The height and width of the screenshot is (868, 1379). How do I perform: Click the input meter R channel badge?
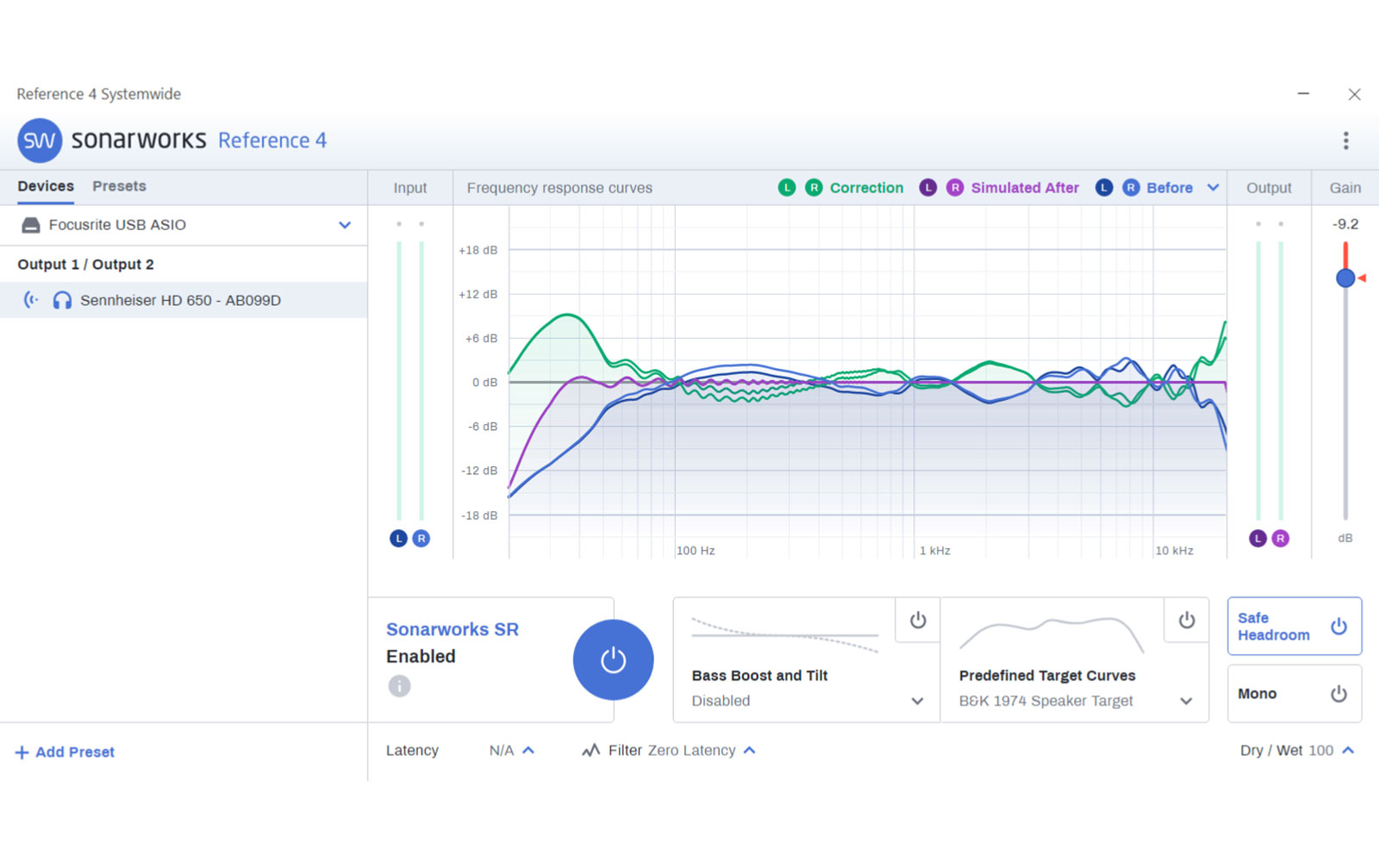pyautogui.click(x=421, y=538)
